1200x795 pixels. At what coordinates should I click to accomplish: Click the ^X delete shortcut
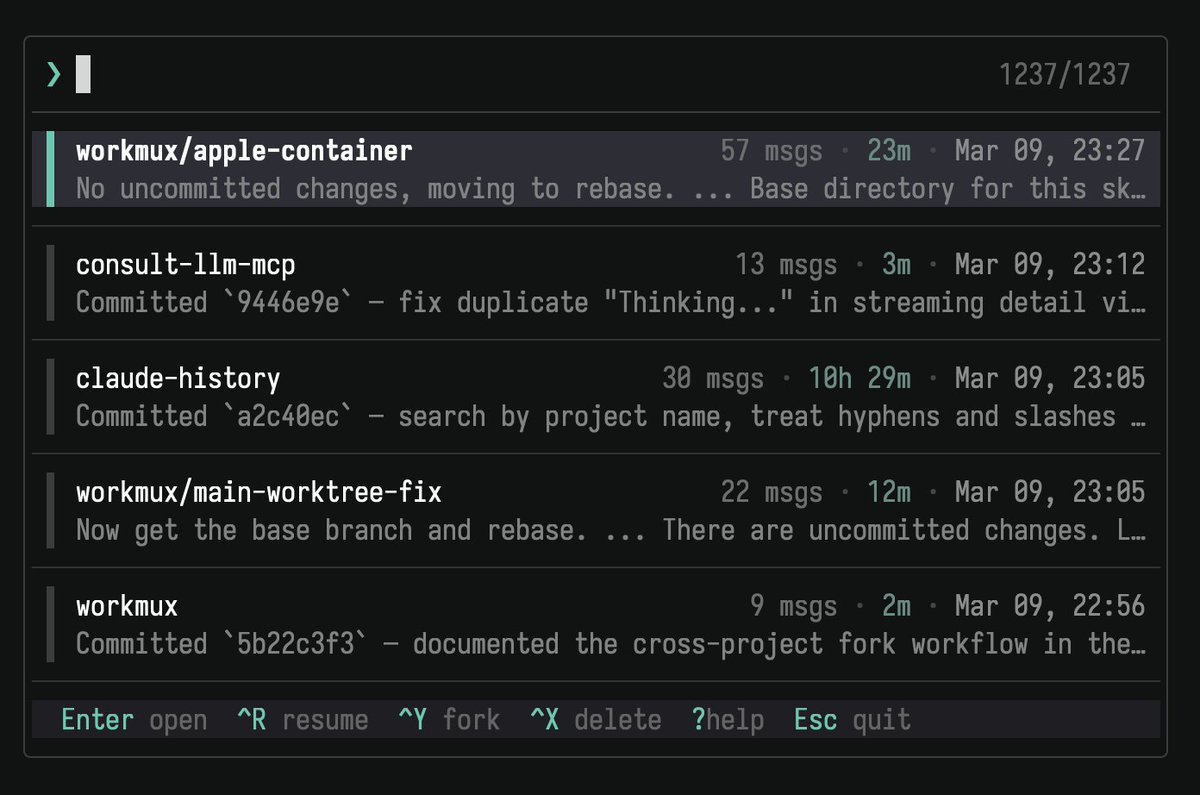(596, 720)
